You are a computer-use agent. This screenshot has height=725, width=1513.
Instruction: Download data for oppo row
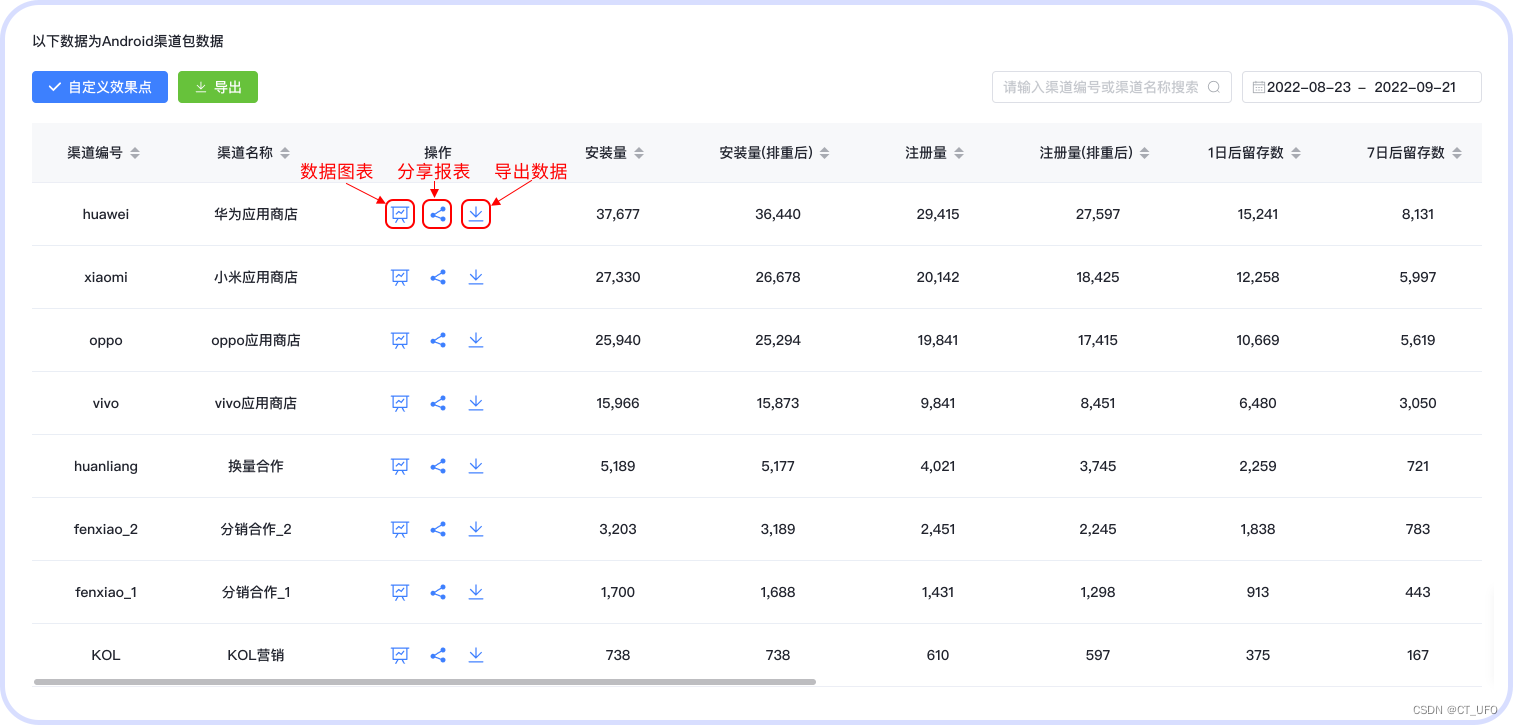tap(476, 340)
